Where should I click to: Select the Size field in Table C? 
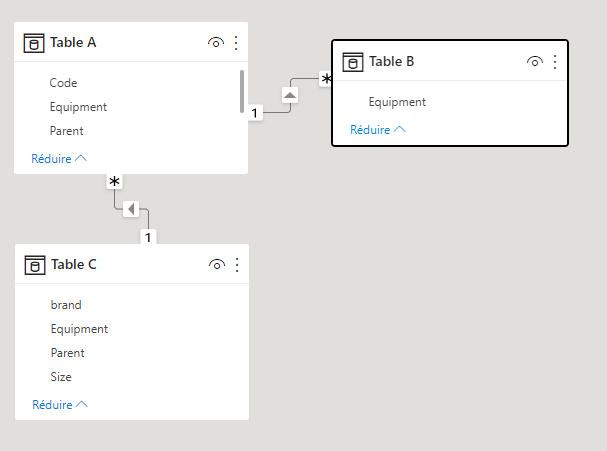(61, 377)
